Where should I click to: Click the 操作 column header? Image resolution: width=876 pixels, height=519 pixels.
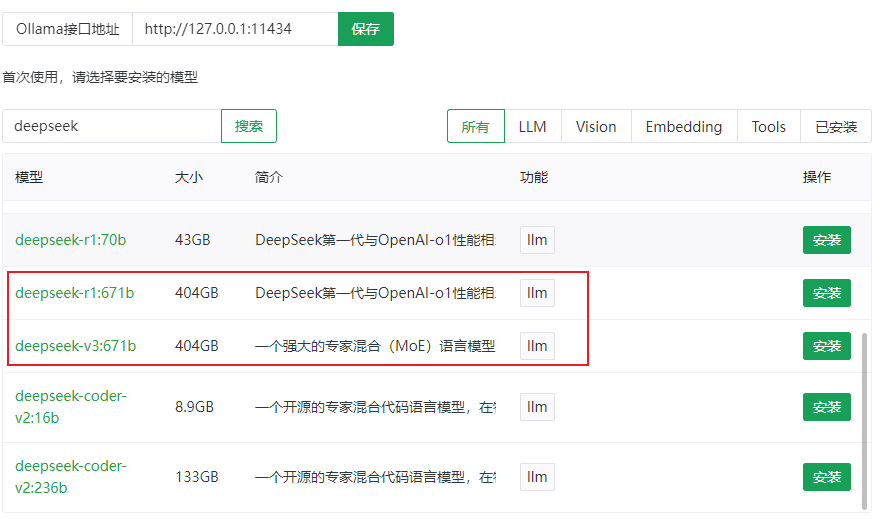pyautogui.click(x=817, y=178)
